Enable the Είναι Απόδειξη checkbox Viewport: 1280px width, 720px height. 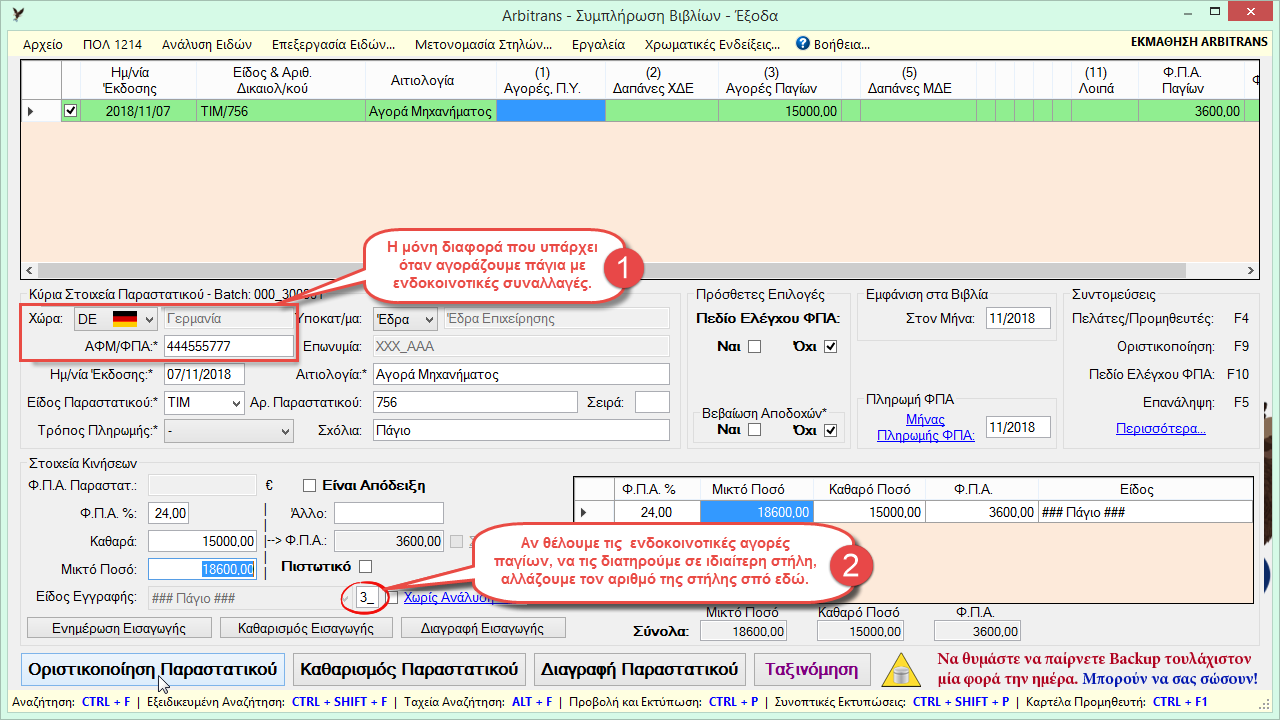pos(309,485)
